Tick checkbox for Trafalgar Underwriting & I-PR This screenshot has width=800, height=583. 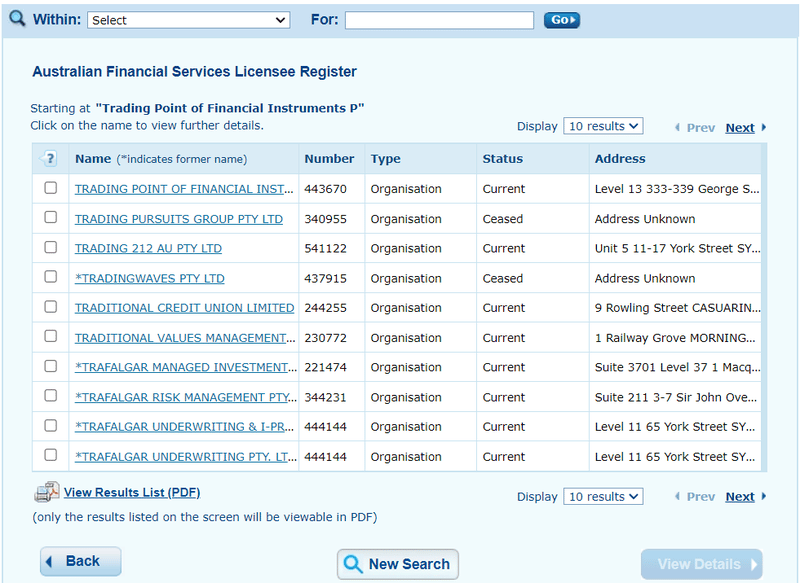coord(51,425)
